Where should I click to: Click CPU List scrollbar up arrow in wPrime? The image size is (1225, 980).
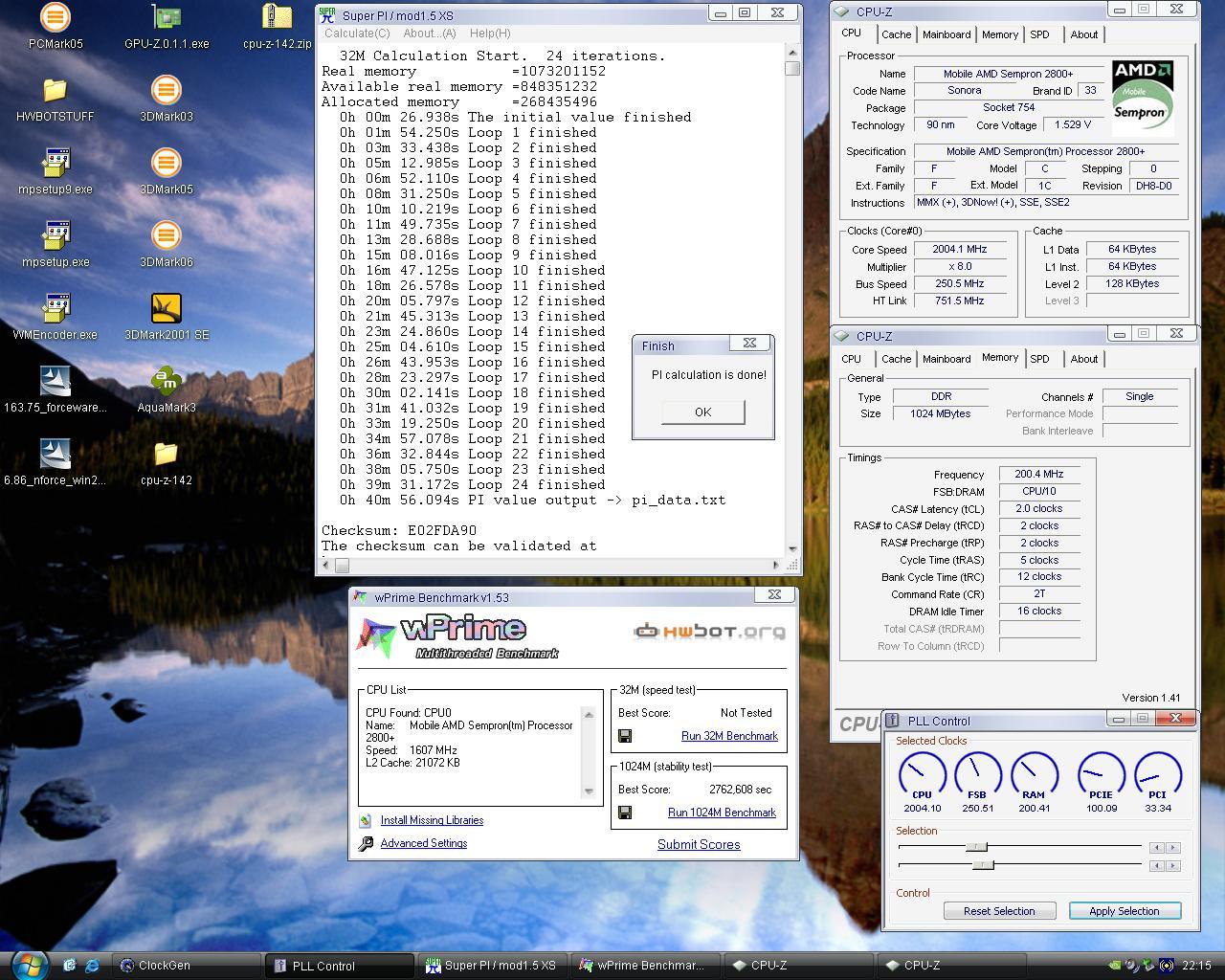pos(589,714)
